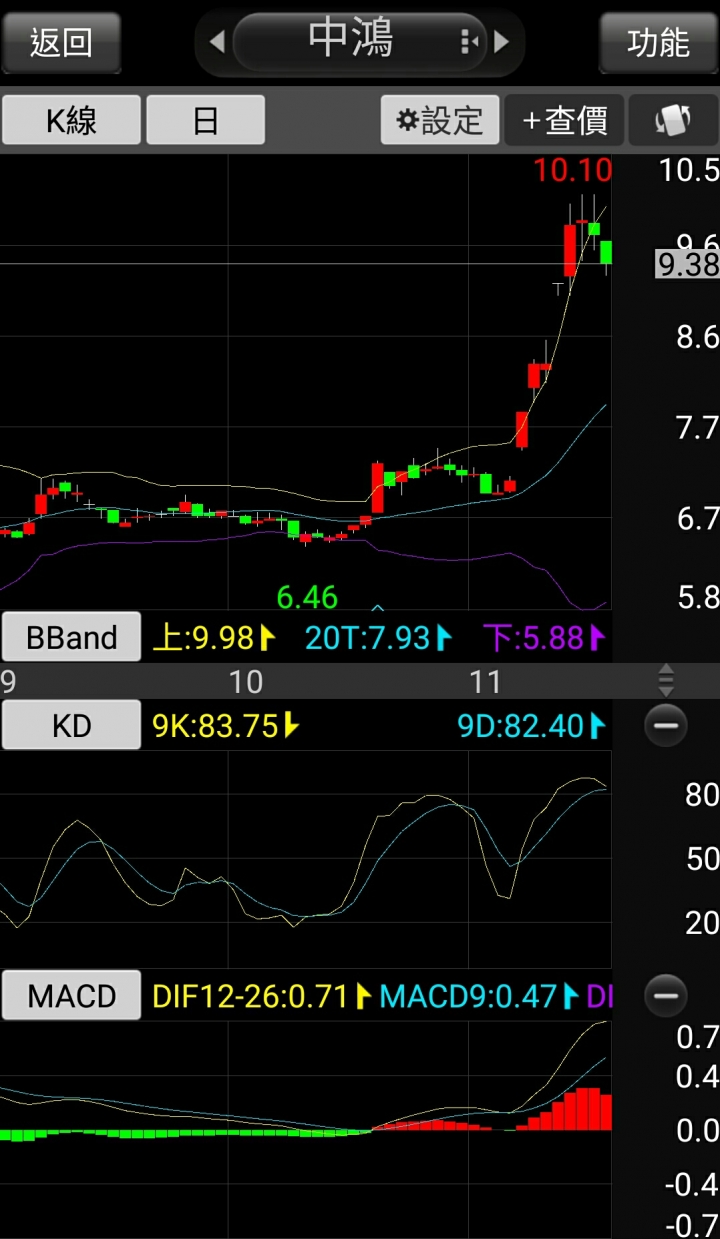Tap the month 10 axis label

pos(246,681)
